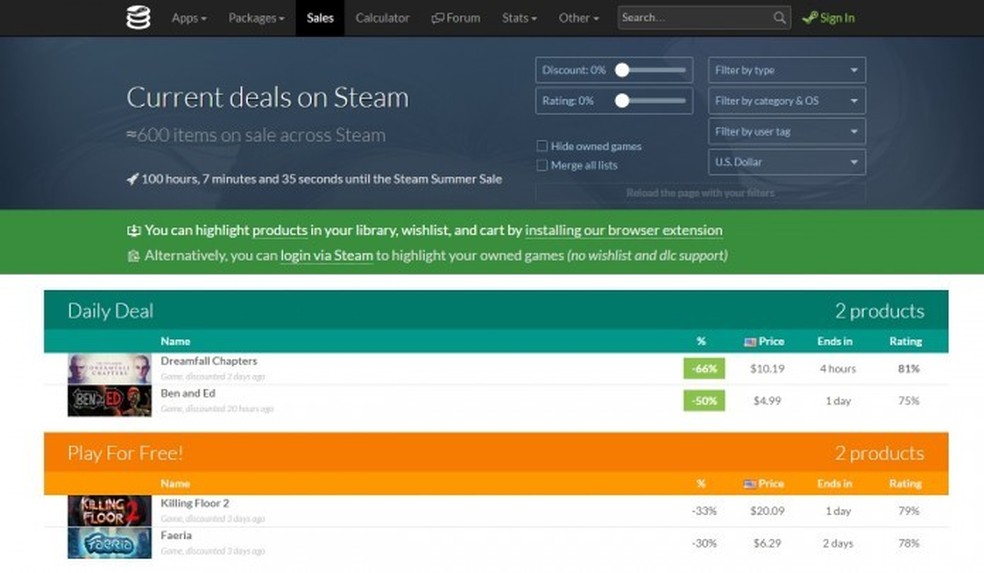Click the login via Steam link
The image size is (984, 573).
click(326, 255)
